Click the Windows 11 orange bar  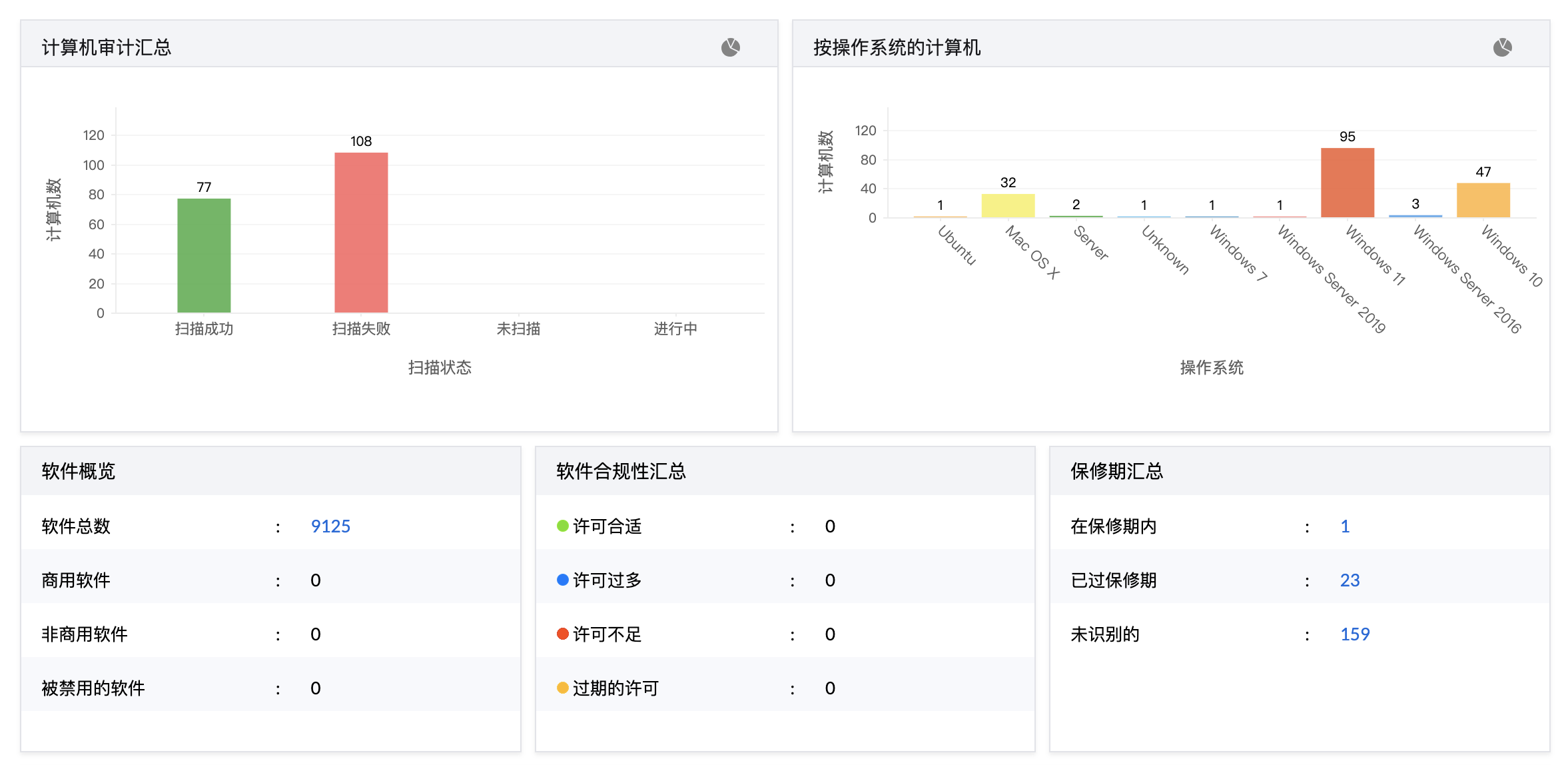click(x=1347, y=183)
